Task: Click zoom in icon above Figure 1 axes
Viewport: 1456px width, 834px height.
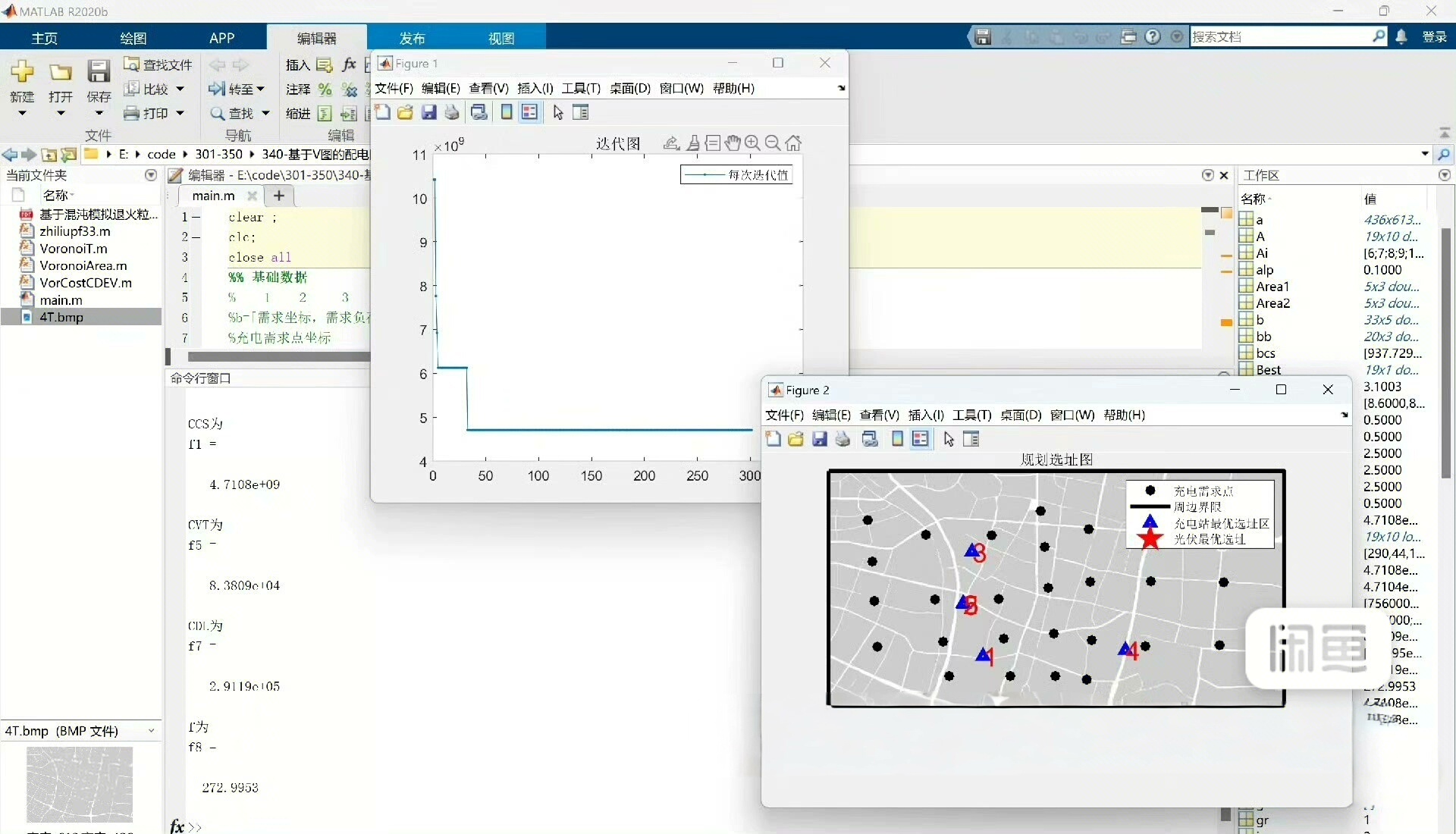Action: pos(752,143)
